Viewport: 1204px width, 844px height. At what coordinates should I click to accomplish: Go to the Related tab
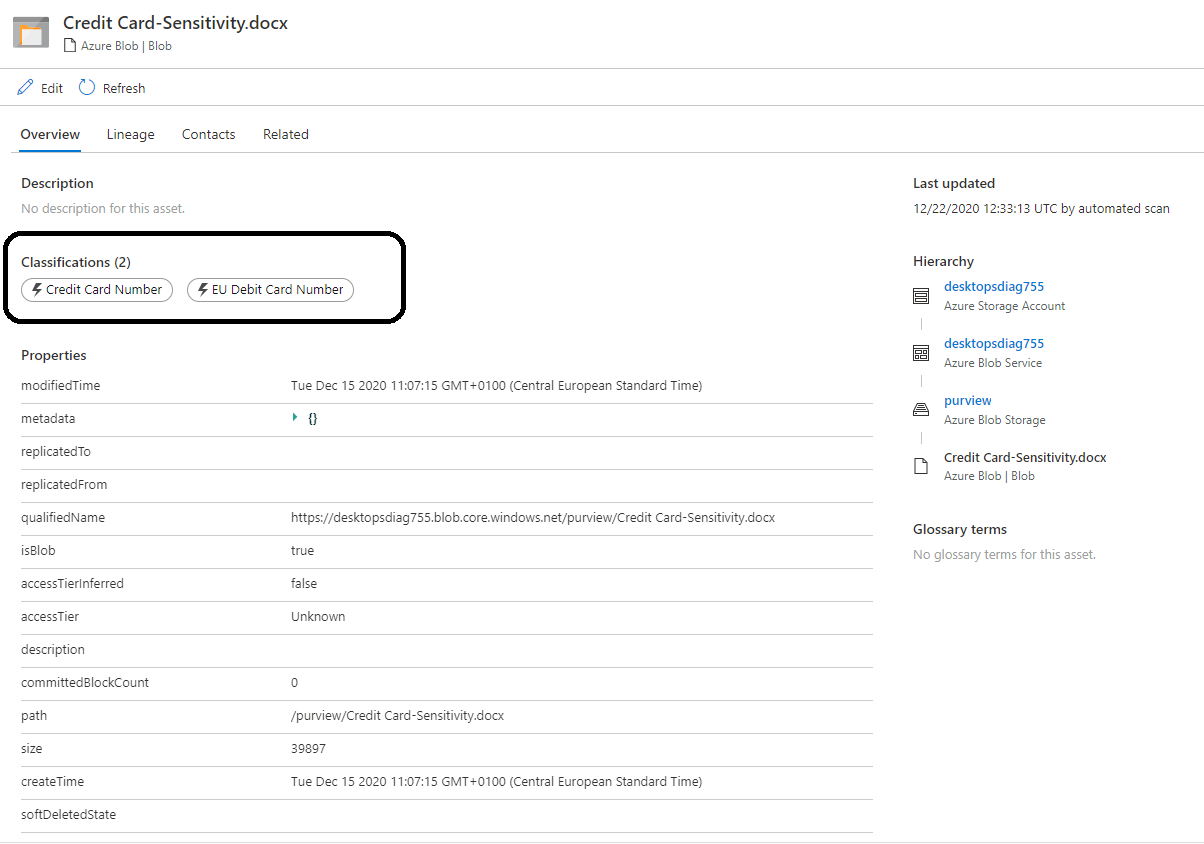click(285, 134)
